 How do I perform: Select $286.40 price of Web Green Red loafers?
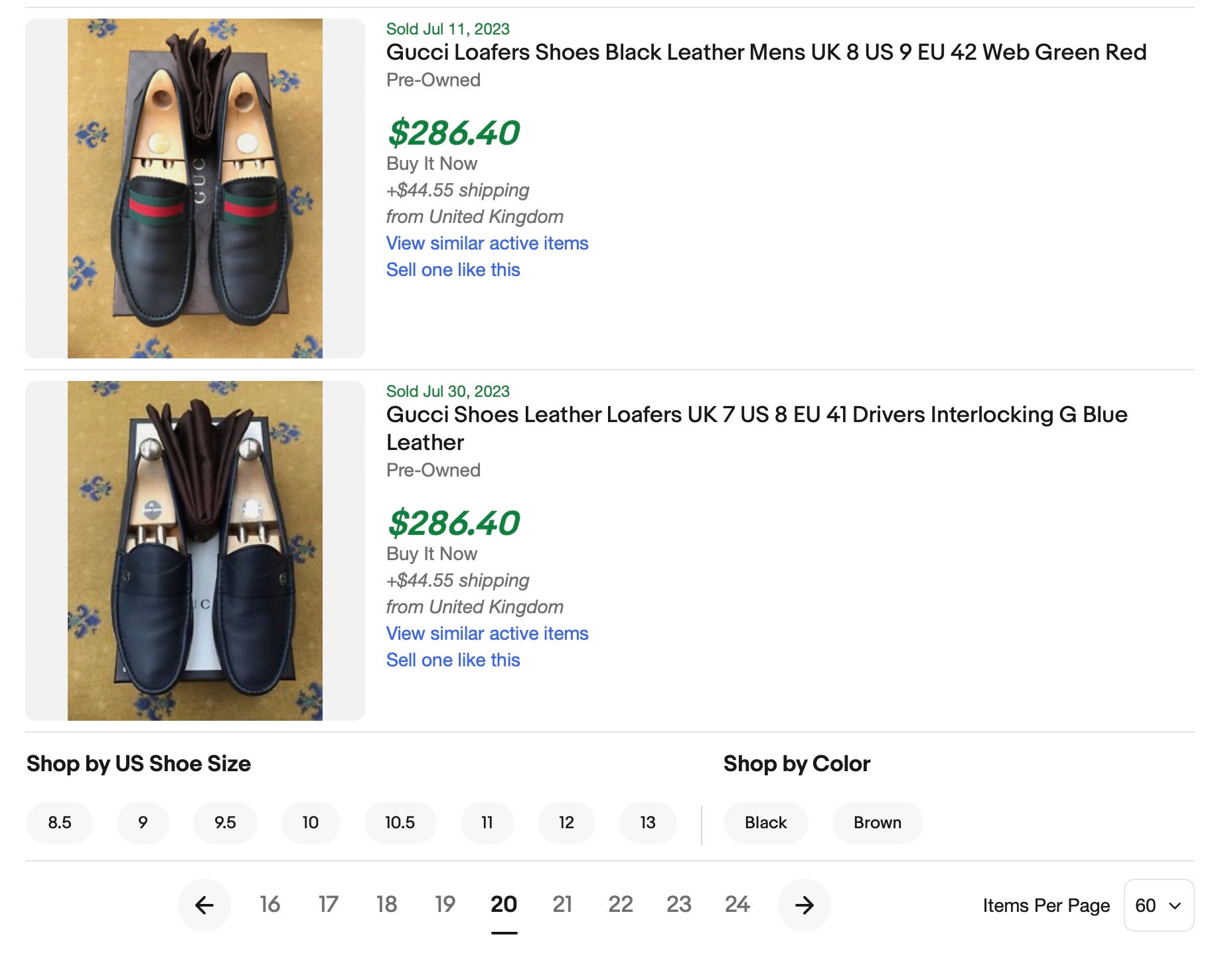click(x=454, y=133)
